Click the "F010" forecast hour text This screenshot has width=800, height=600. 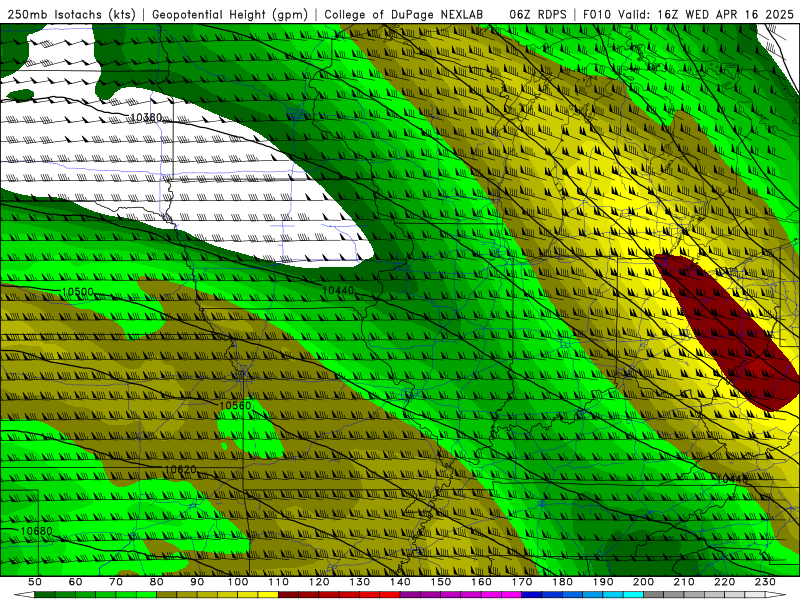coord(596,15)
